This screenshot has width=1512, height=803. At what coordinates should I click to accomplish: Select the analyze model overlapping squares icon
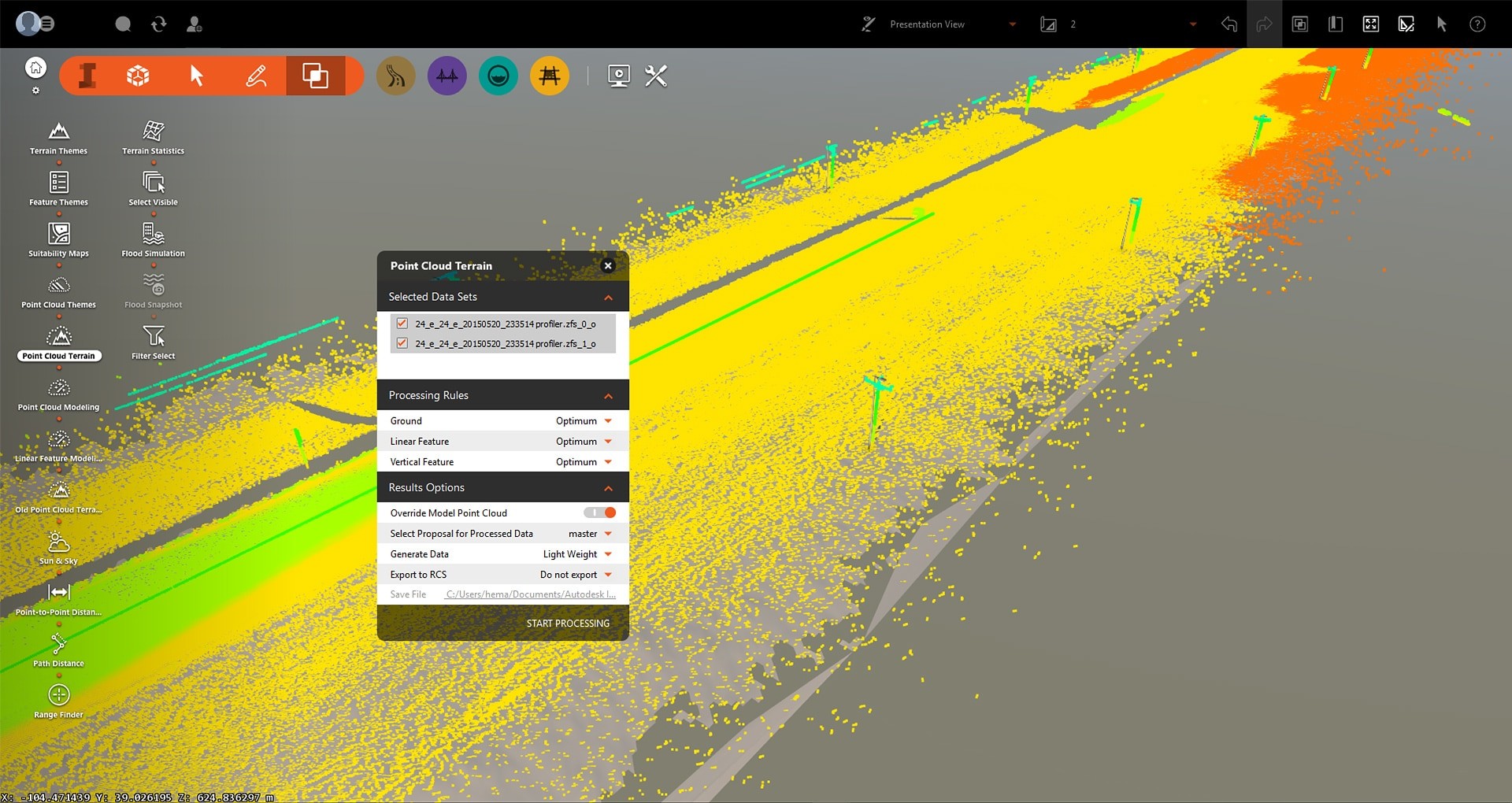[316, 76]
